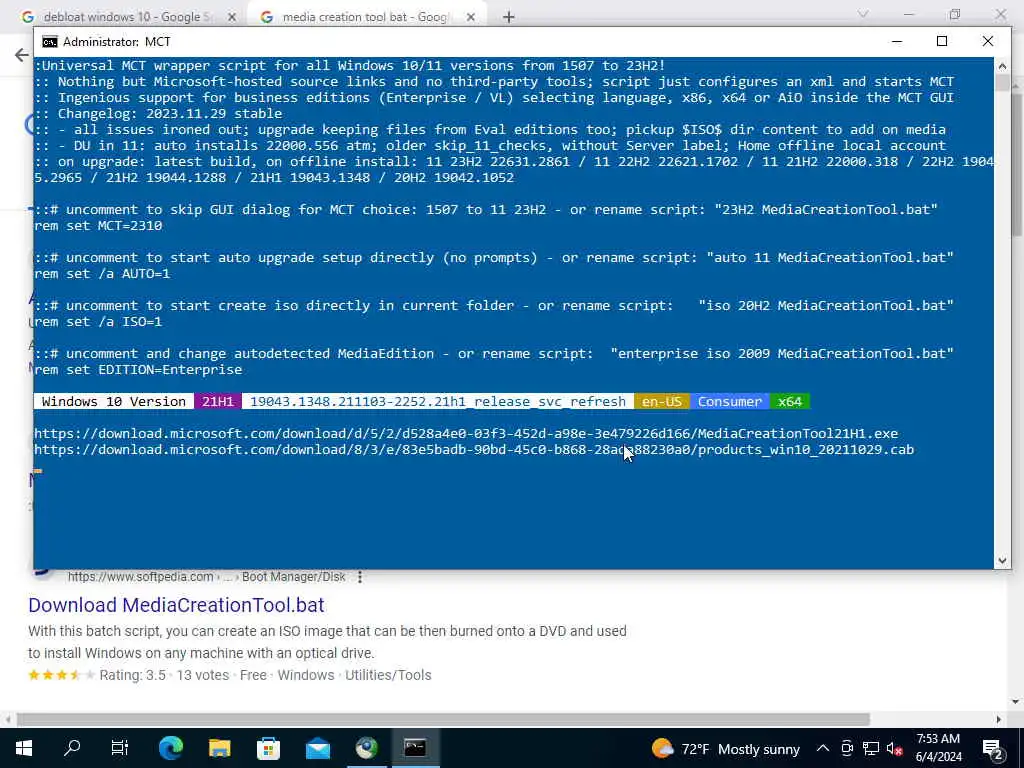
Task: Open the weather widget showing 72°F
Action: coord(726,748)
